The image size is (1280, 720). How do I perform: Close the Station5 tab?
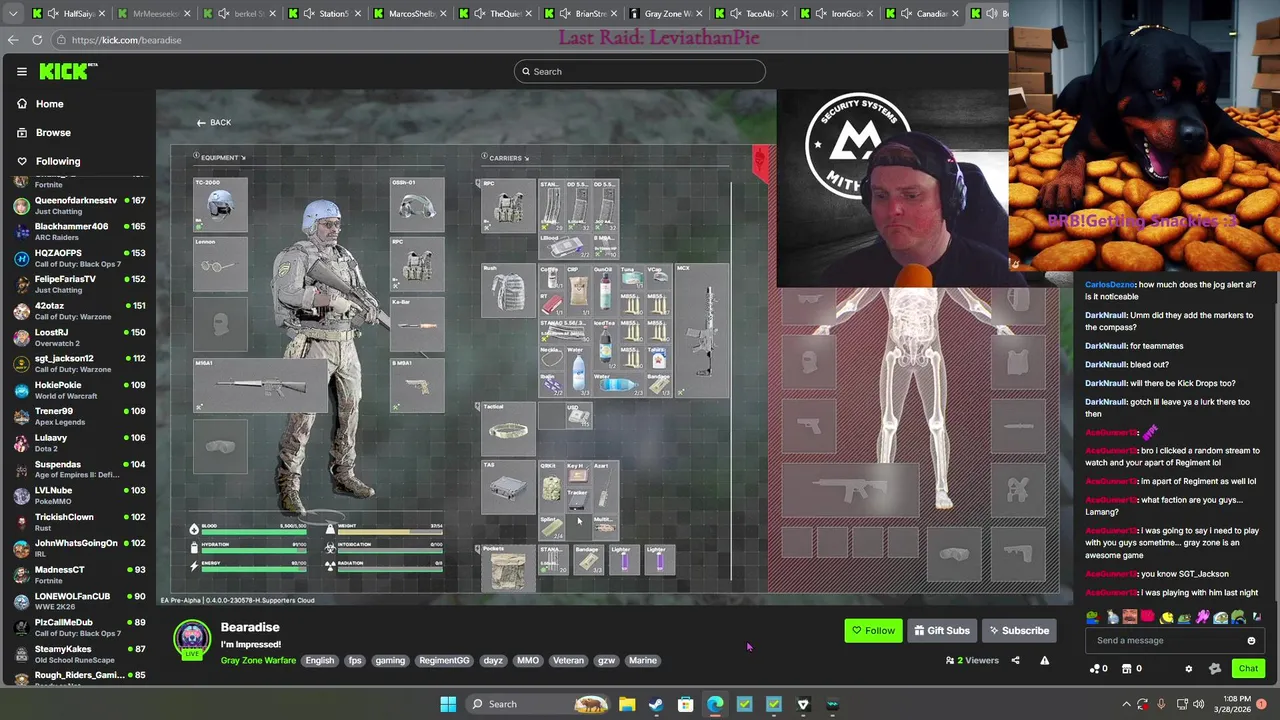tap(359, 14)
